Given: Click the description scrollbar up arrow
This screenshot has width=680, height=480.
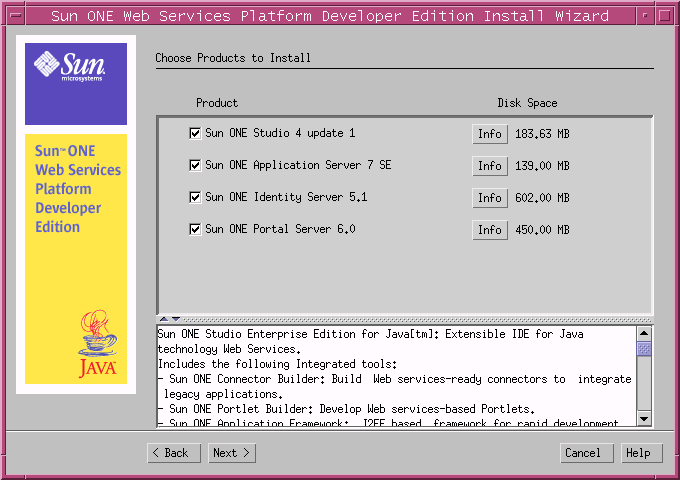Looking at the screenshot, I should click(644, 333).
